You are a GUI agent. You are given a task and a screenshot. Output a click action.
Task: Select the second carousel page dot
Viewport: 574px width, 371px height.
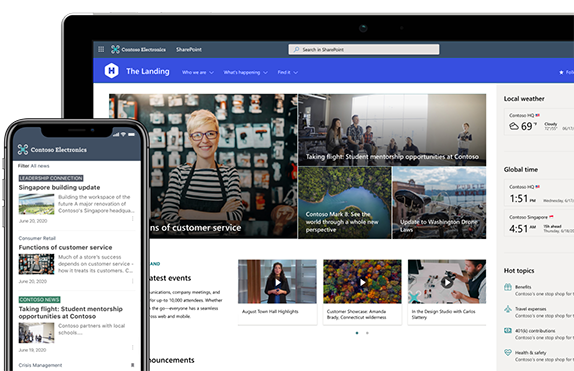(367, 333)
